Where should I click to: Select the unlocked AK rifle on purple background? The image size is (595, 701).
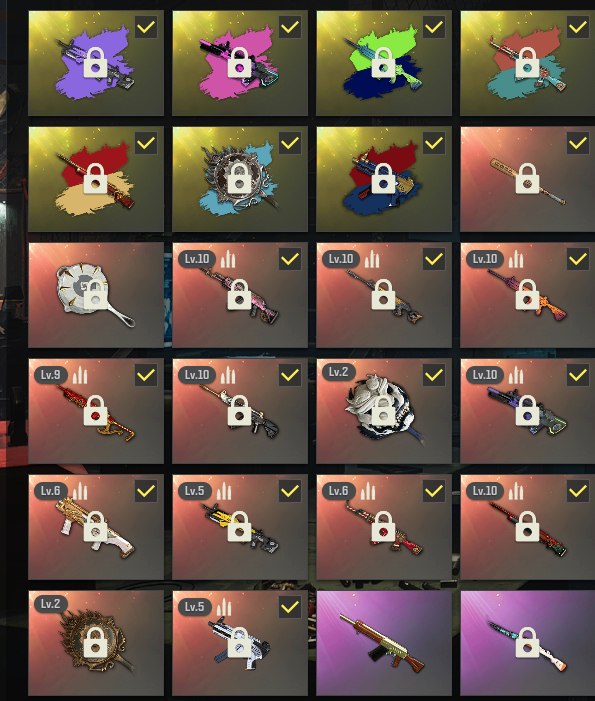(x=384, y=643)
